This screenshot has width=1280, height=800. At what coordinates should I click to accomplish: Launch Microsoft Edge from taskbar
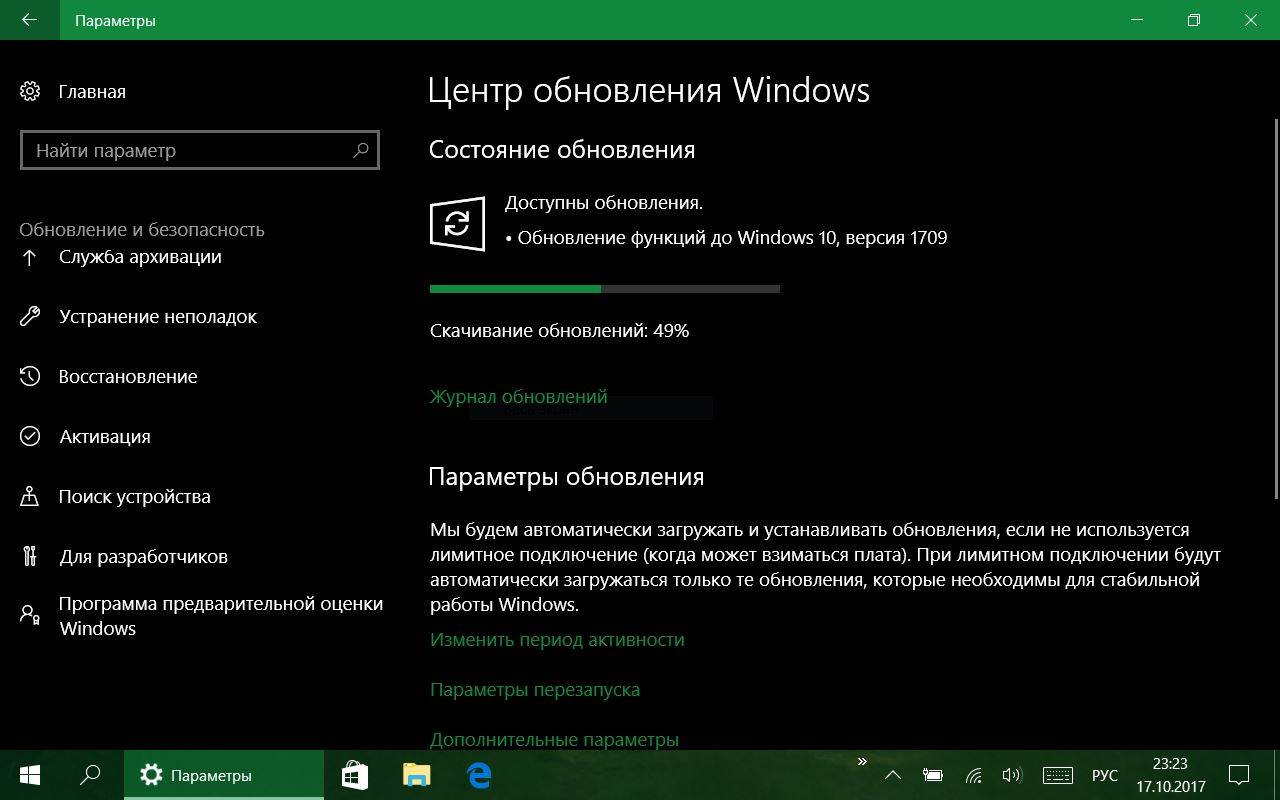(x=479, y=775)
